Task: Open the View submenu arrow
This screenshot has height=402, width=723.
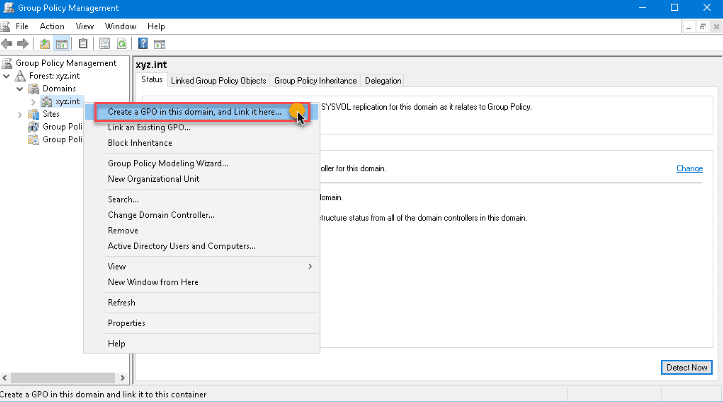Action: point(310,266)
